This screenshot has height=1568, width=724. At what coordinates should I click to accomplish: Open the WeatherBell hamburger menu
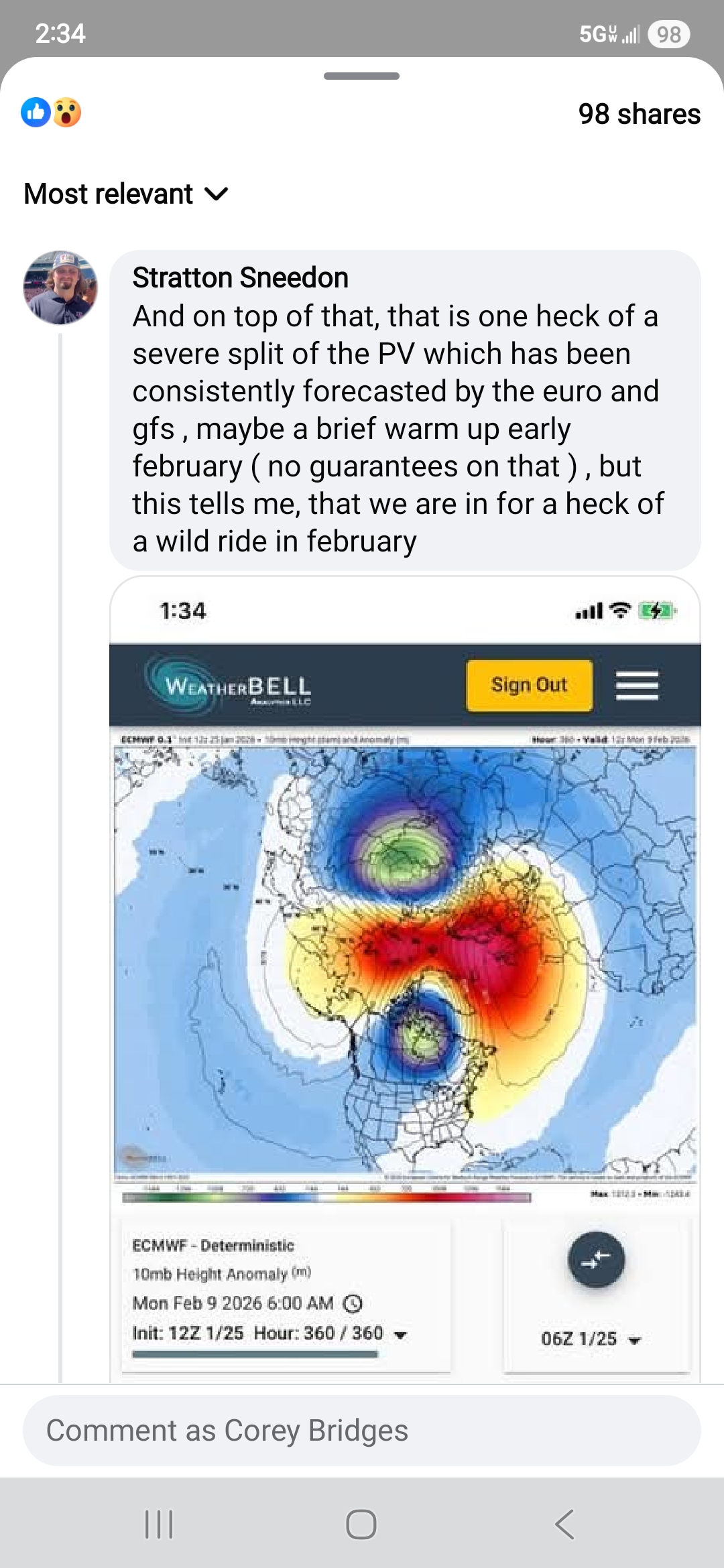(x=637, y=685)
